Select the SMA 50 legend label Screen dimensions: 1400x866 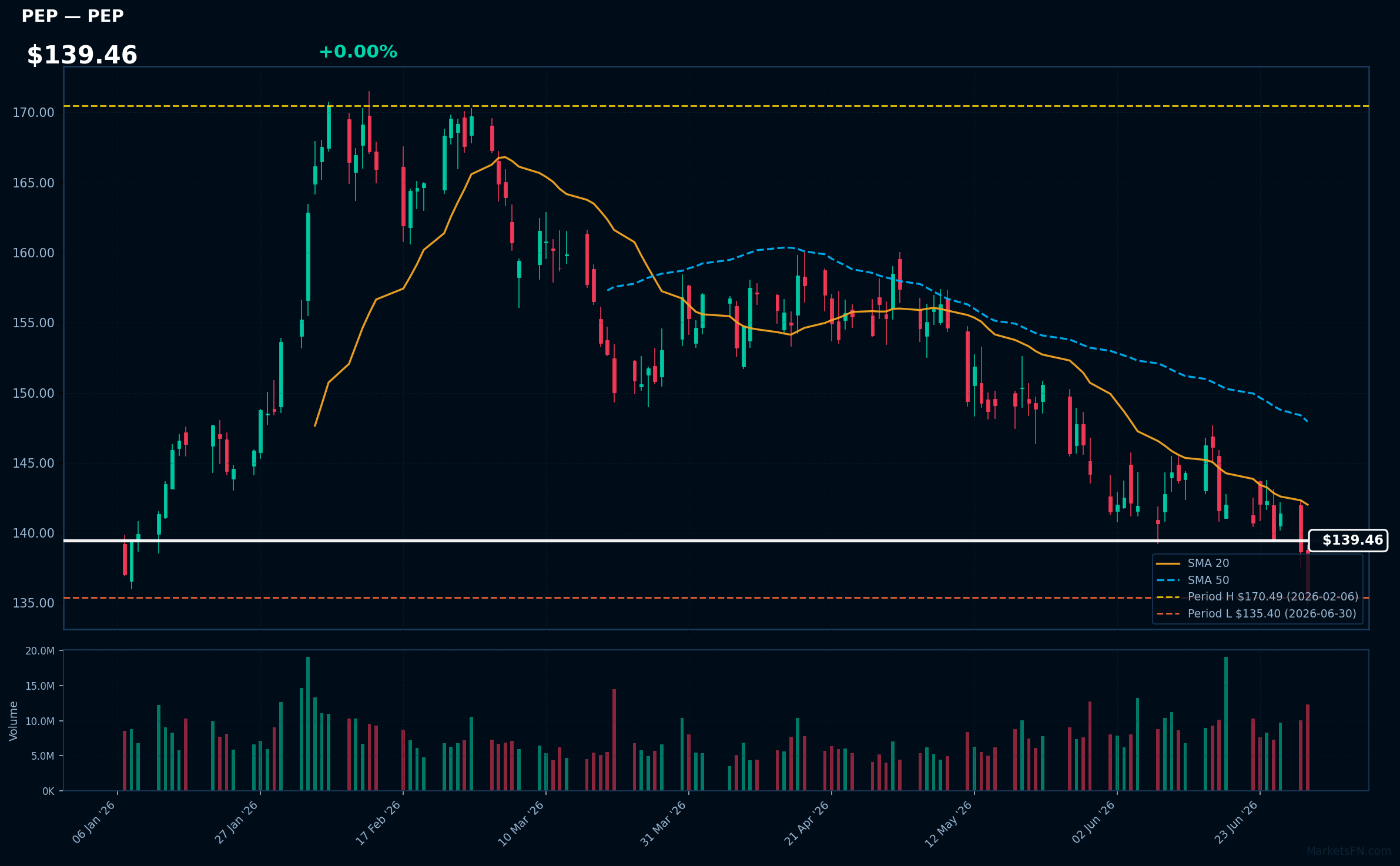[x=1208, y=580]
